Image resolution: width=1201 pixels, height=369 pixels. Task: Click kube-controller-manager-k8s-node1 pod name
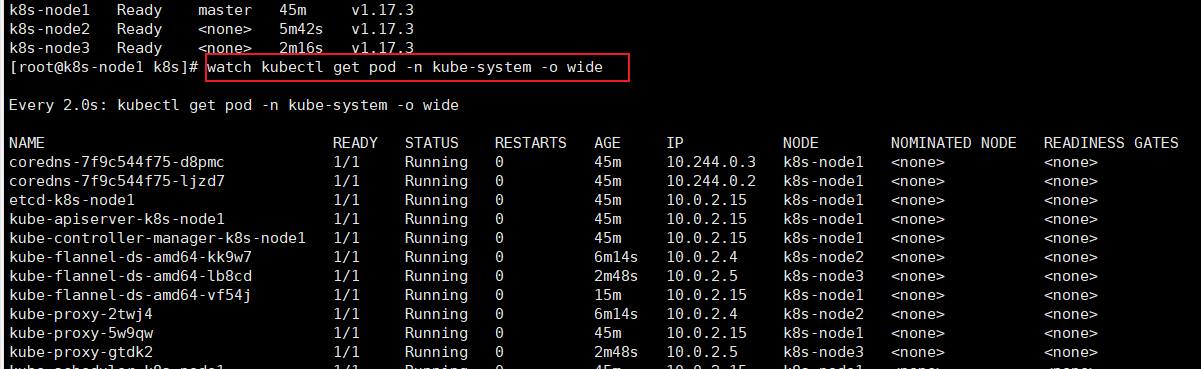(x=157, y=238)
